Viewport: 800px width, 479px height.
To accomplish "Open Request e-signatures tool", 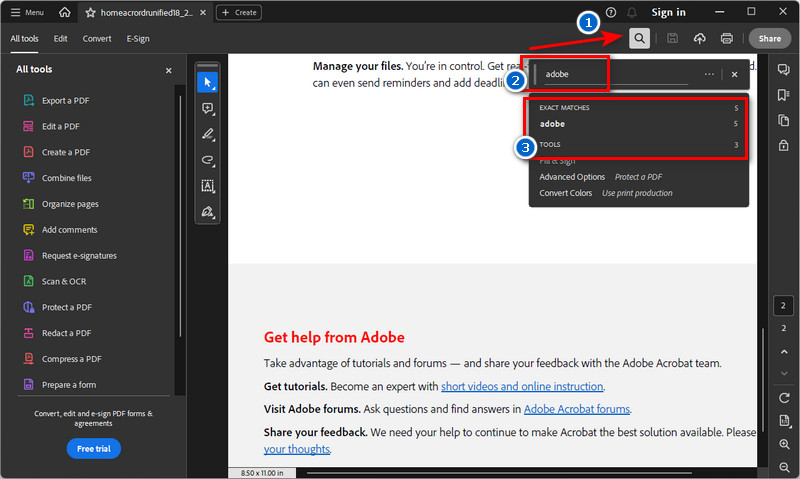I will pos(69,256).
